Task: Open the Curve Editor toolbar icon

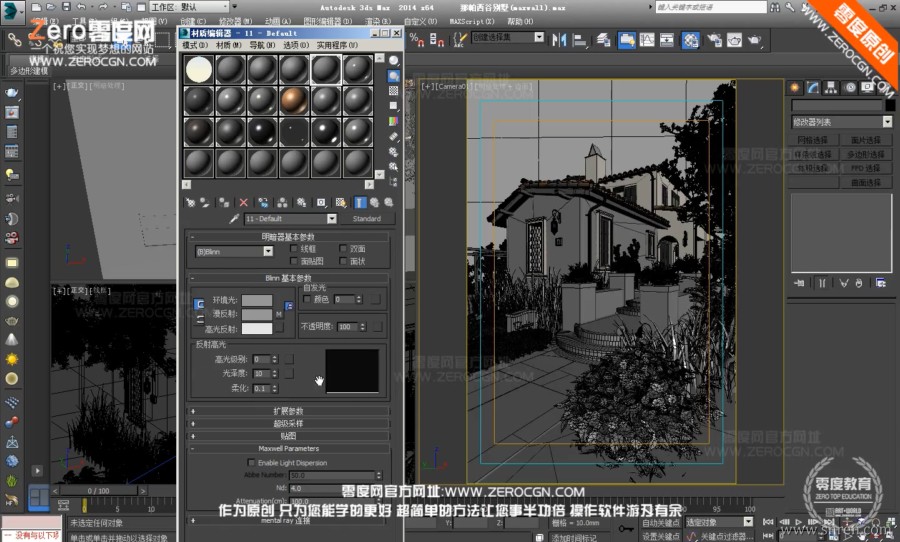Action: tap(646, 40)
